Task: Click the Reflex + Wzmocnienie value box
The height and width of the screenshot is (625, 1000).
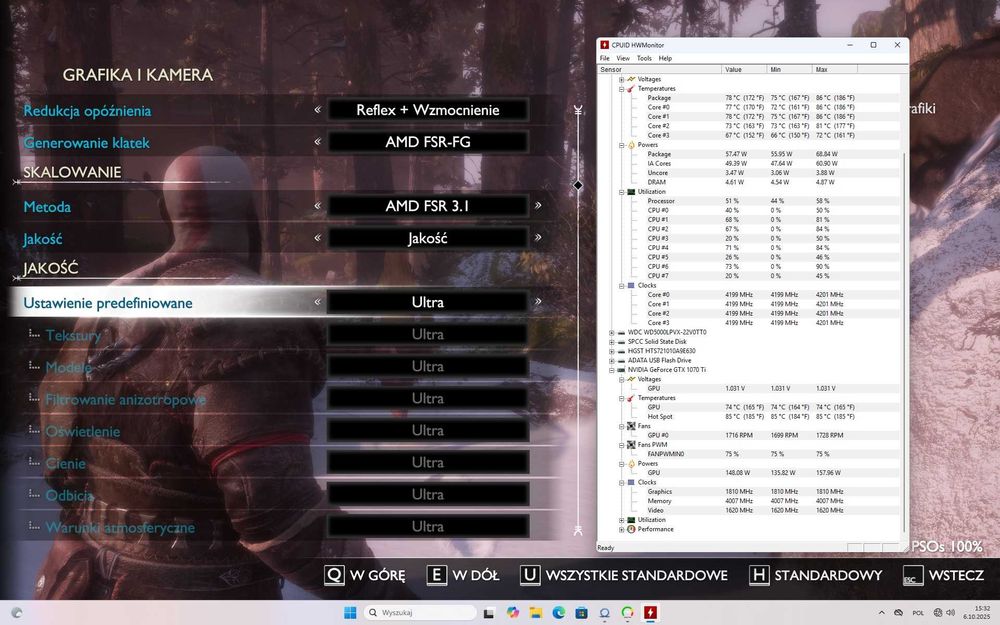Action: point(428,110)
